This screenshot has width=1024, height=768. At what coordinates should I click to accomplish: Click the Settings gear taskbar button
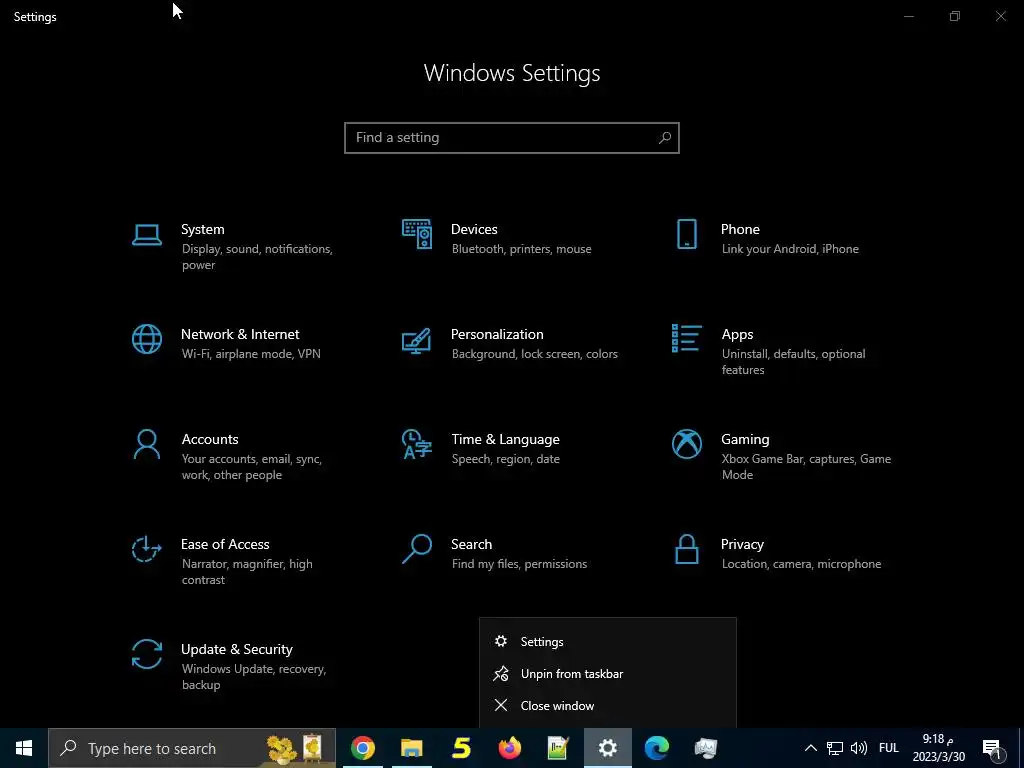(x=607, y=748)
